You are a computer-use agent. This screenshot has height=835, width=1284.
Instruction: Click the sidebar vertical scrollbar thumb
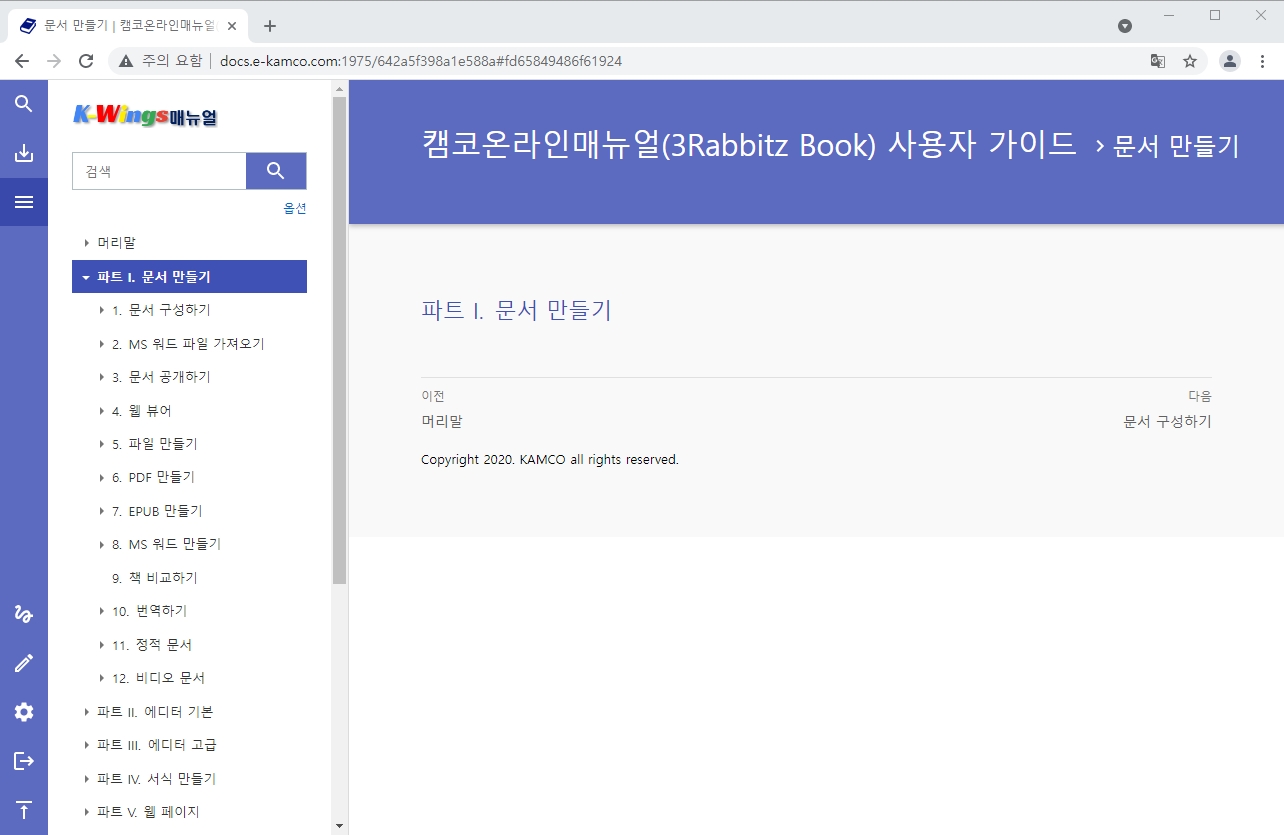click(x=340, y=340)
